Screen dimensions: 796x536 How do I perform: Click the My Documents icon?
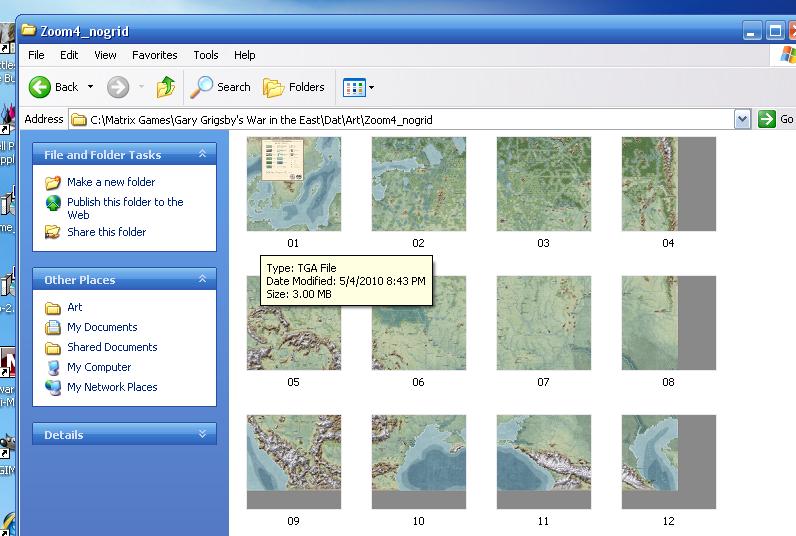click(53, 327)
